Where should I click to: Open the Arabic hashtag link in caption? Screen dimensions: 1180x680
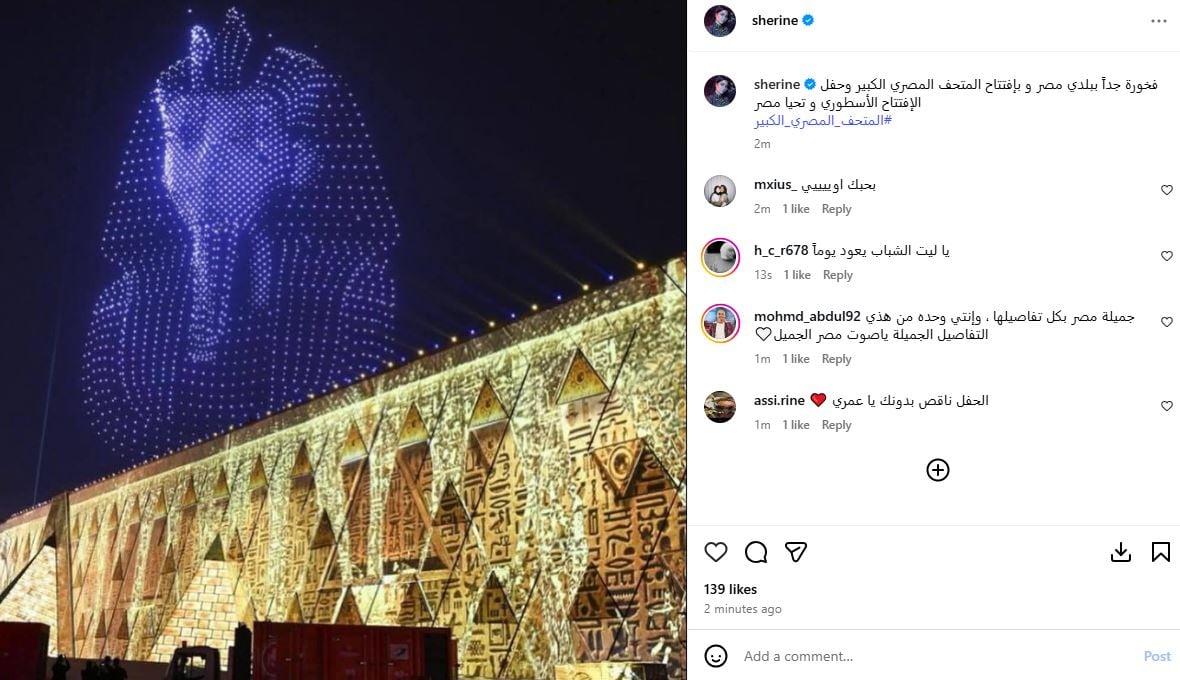point(823,120)
